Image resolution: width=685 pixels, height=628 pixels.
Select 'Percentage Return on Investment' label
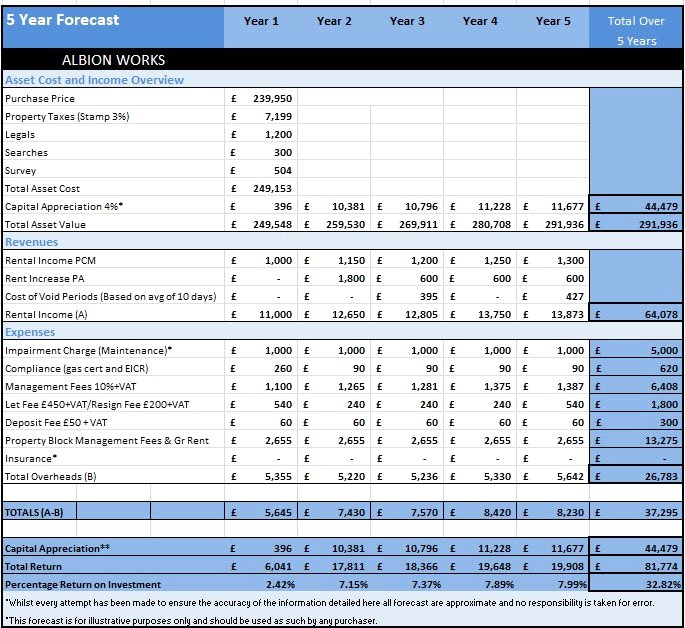(83, 584)
